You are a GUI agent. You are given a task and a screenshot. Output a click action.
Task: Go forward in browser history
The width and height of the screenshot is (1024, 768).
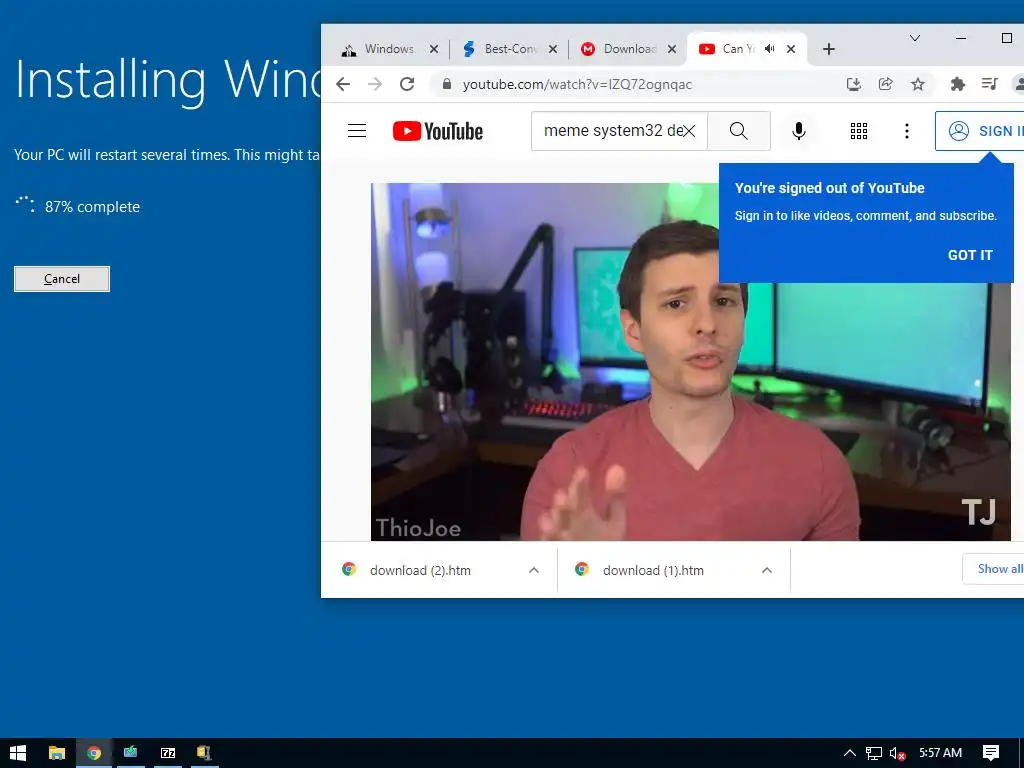click(375, 84)
